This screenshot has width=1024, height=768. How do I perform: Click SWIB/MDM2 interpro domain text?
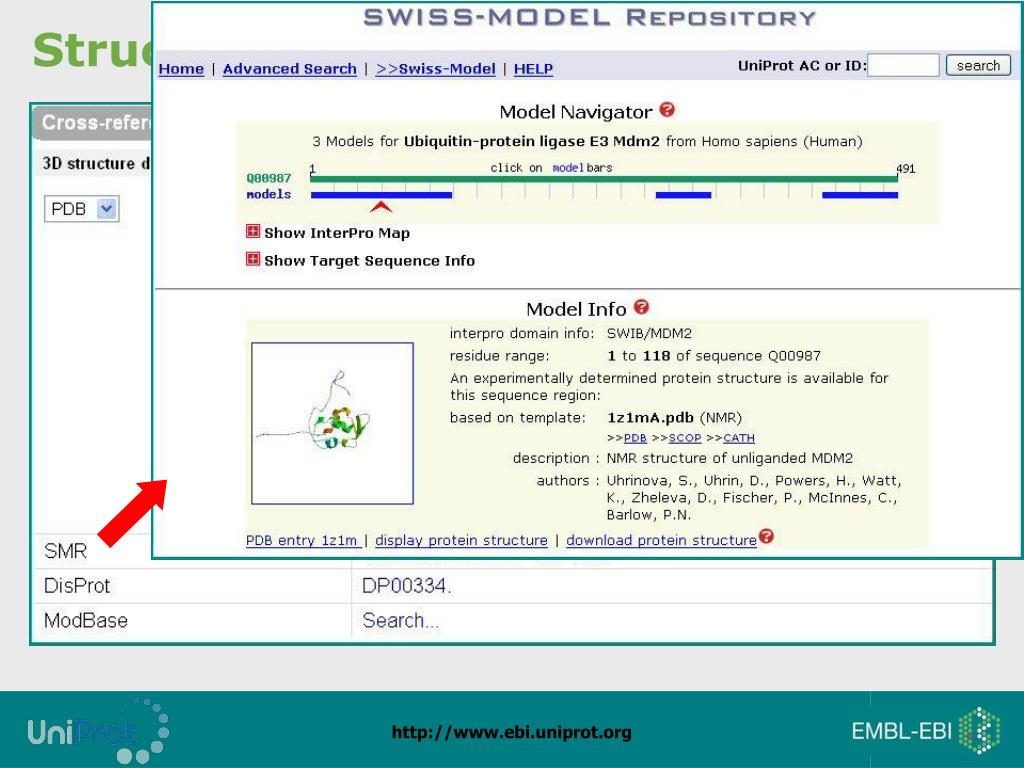click(649, 333)
